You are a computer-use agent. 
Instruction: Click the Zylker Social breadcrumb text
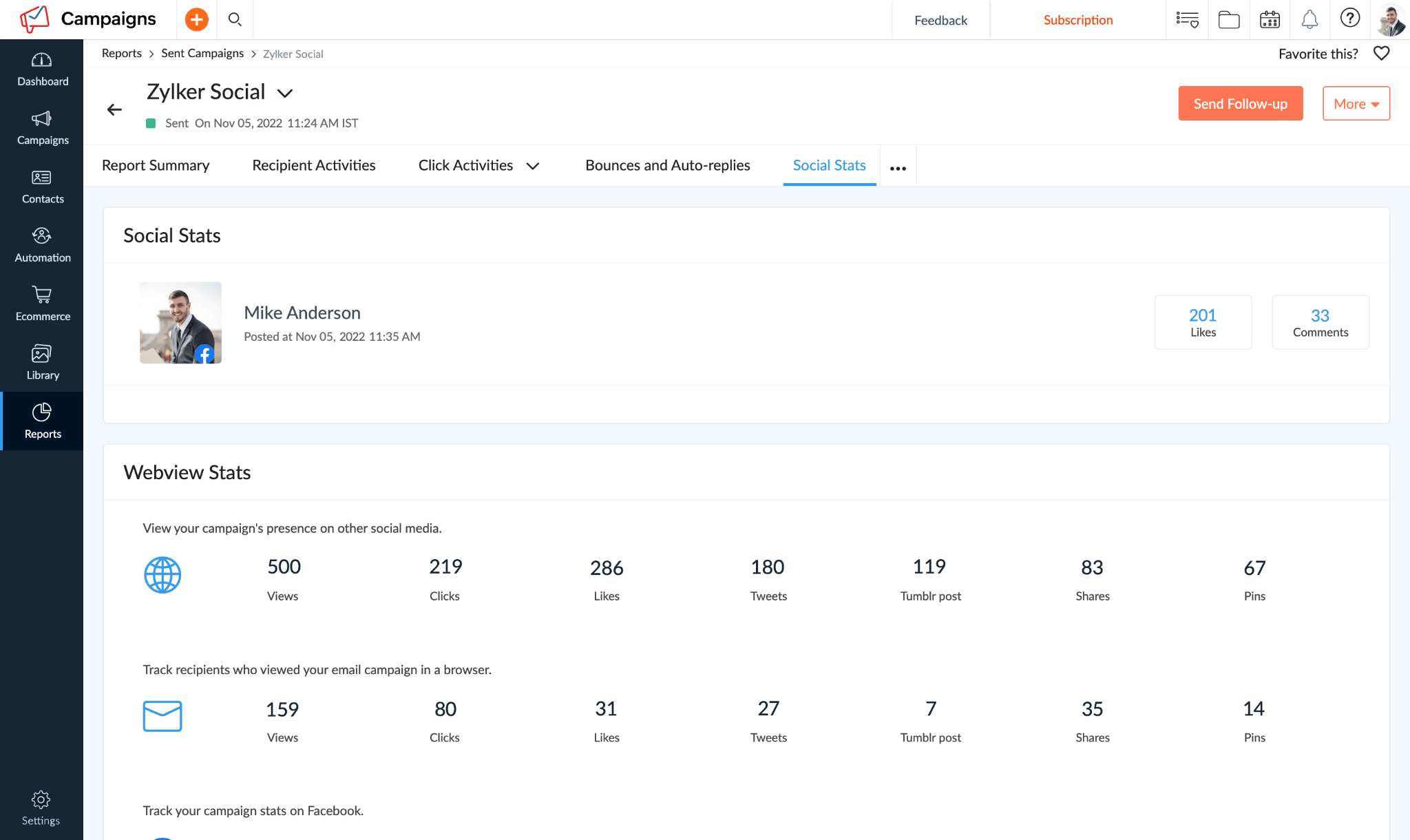coord(293,54)
